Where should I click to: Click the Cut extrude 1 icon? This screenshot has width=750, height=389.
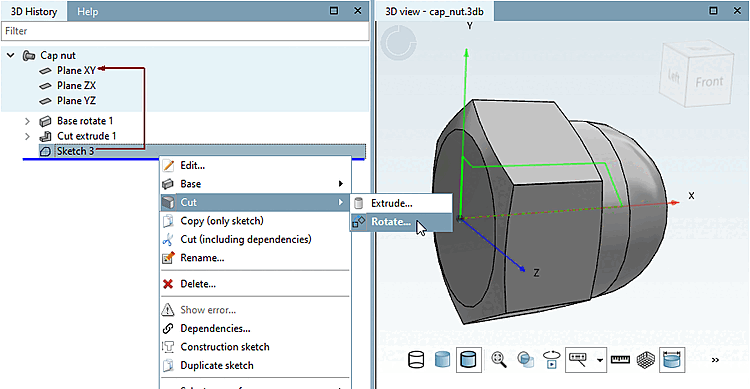tap(45, 136)
